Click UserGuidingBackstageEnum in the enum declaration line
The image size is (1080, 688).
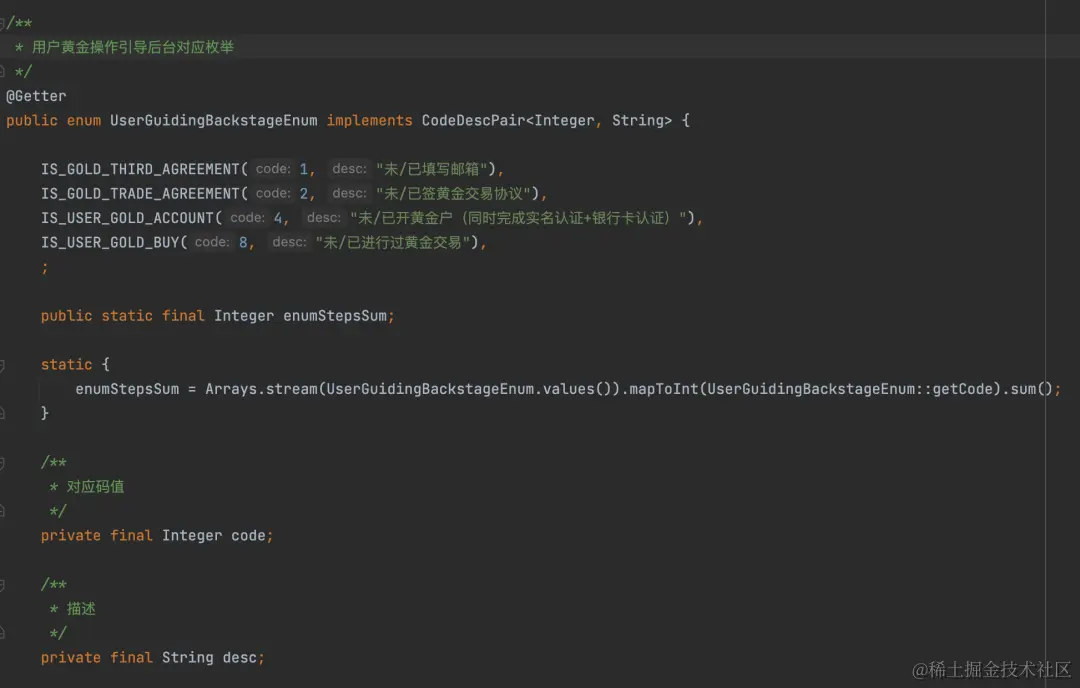pyautogui.click(x=214, y=121)
